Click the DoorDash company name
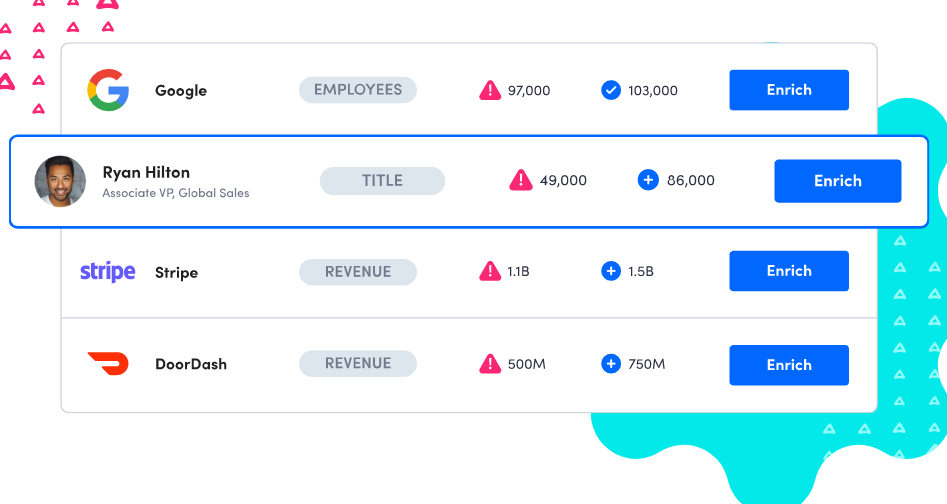Viewport: 947px width, 504px height. pyautogui.click(x=191, y=364)
